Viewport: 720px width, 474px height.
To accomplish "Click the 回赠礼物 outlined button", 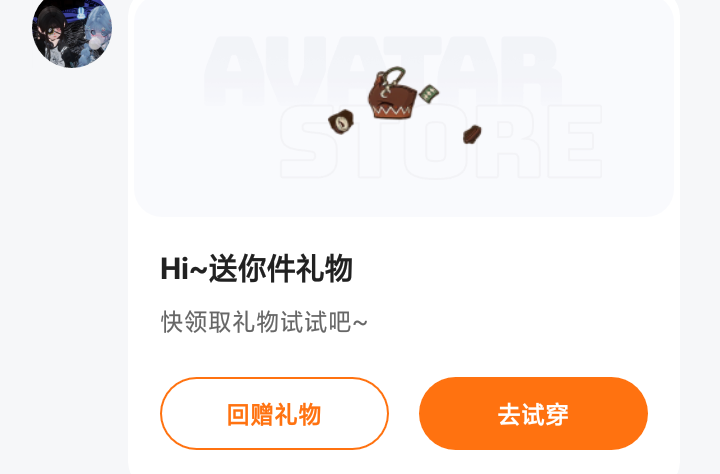I will tap(275, 413).
